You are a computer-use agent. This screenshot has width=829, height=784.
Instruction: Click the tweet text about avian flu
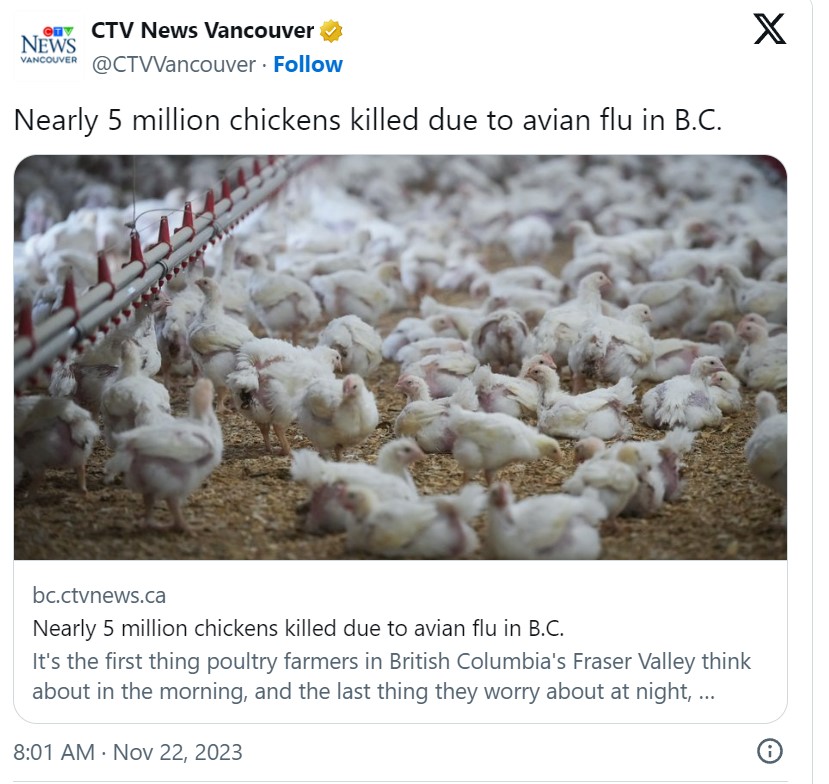pos(367,121)
